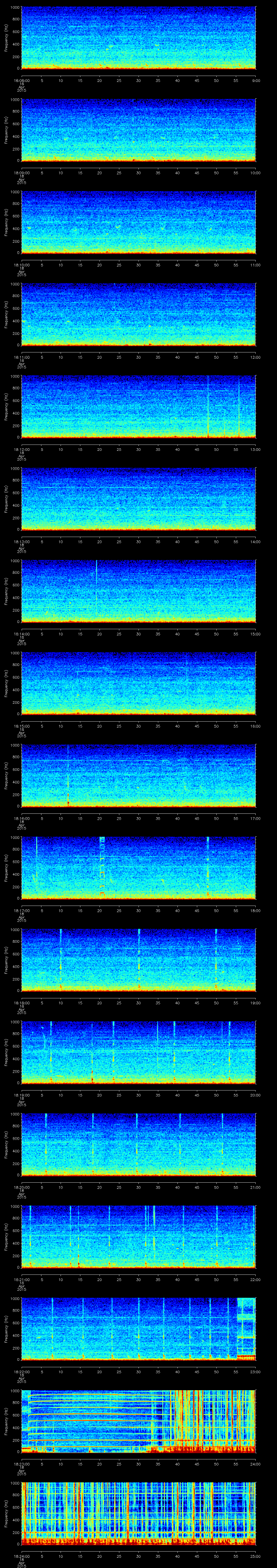Click the 18:24:00 time axis label
277x1568 pixels.
click(21, 1556)
